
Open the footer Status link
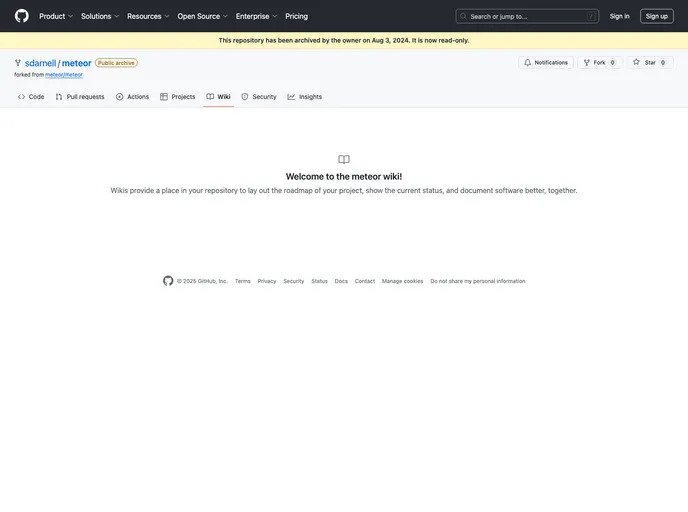coord(319,281)
